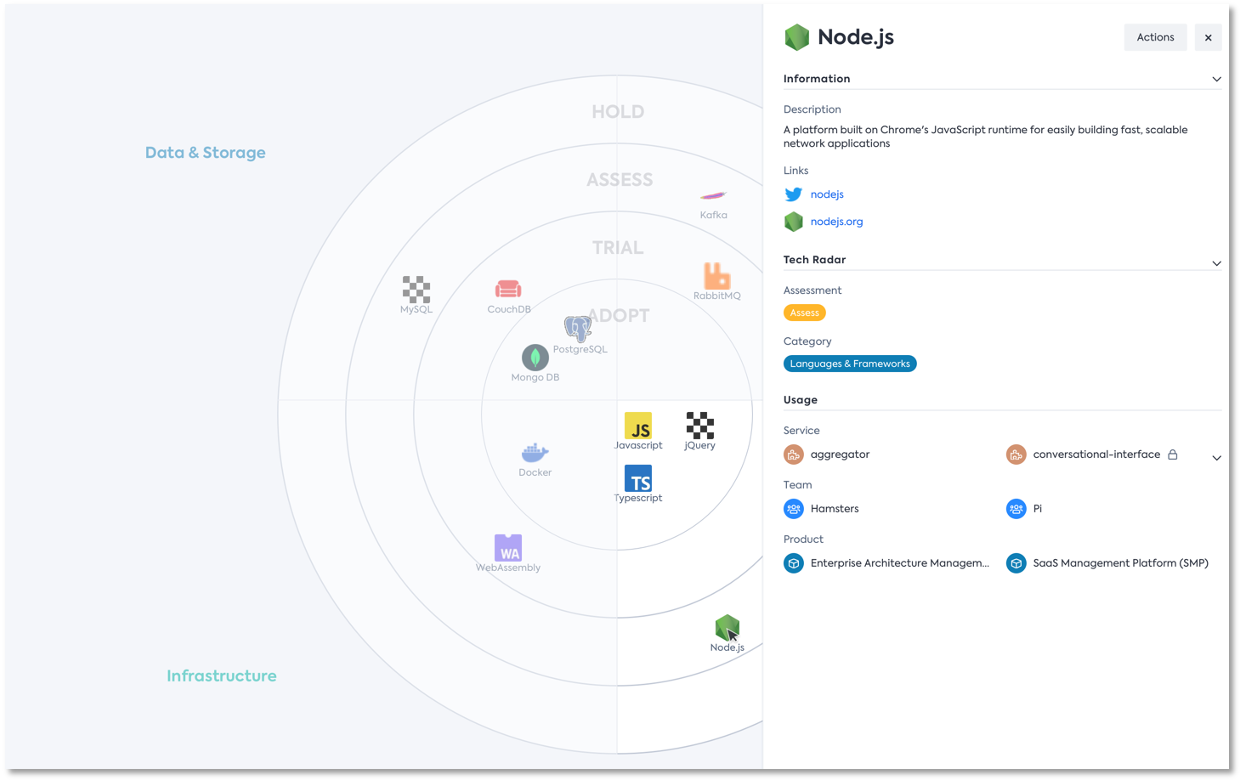Click the Infrastructure quadrant label
1242x782 pixels.
[221, 676]
